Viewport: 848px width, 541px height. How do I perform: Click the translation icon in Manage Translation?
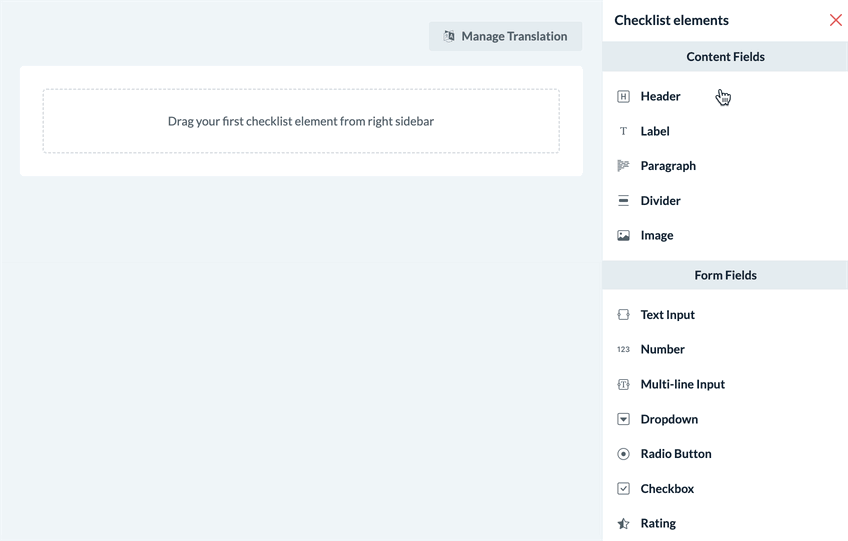click(x=449, y=36)
